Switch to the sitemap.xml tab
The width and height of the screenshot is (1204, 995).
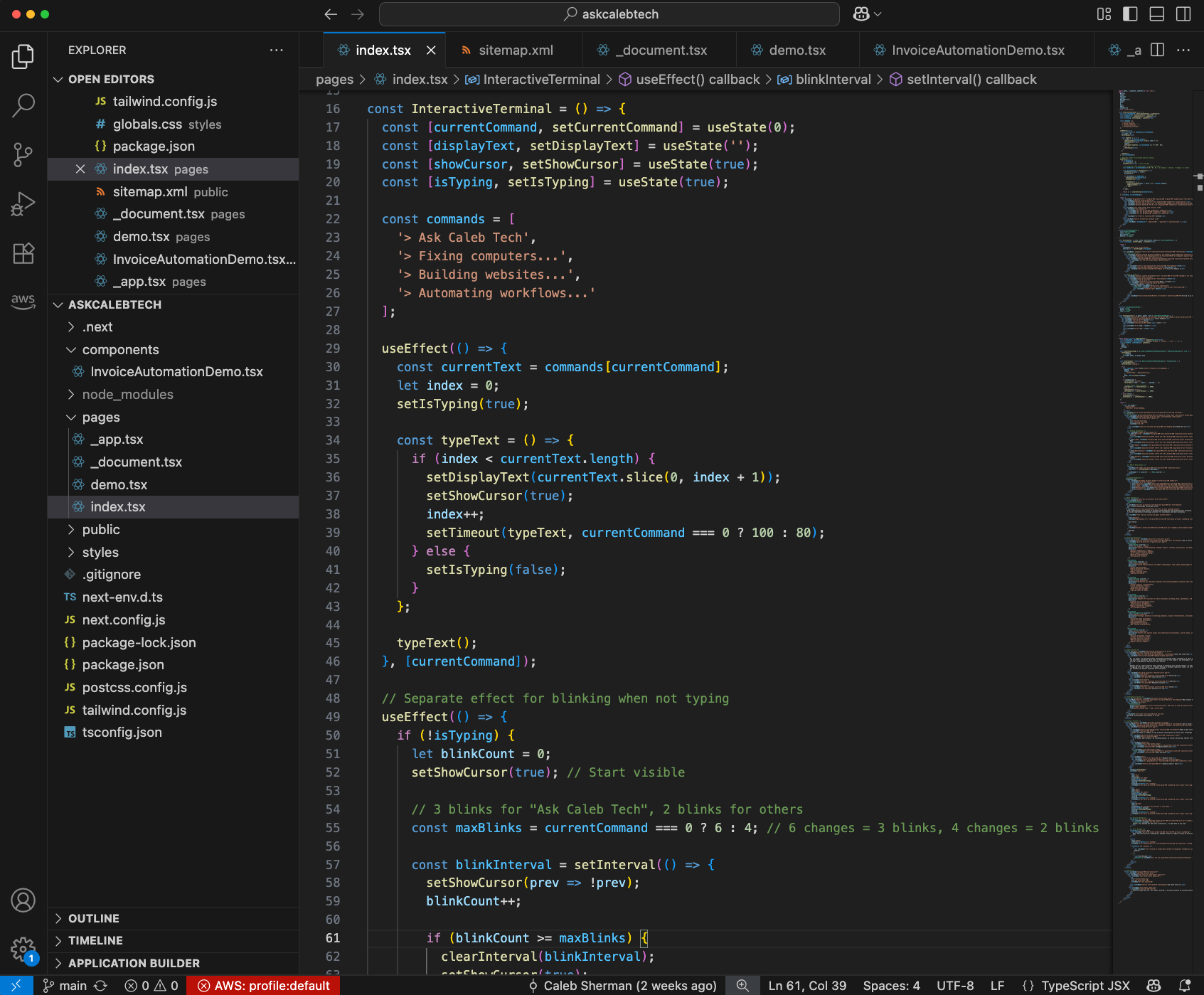click(514, 50)
